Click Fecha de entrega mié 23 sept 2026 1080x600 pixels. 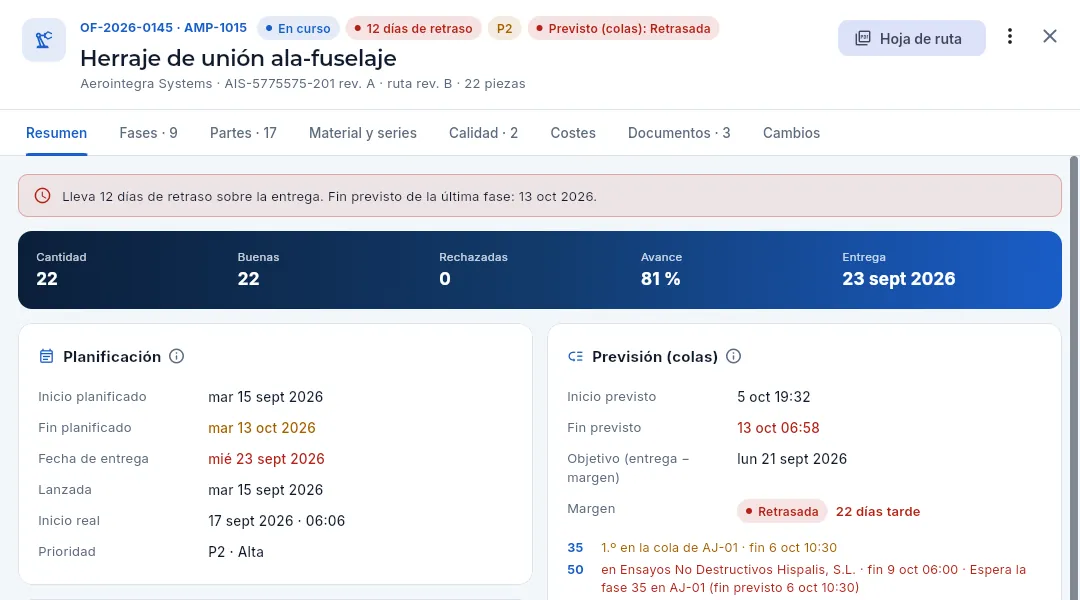pyautogui.click(x=266, y=459)
